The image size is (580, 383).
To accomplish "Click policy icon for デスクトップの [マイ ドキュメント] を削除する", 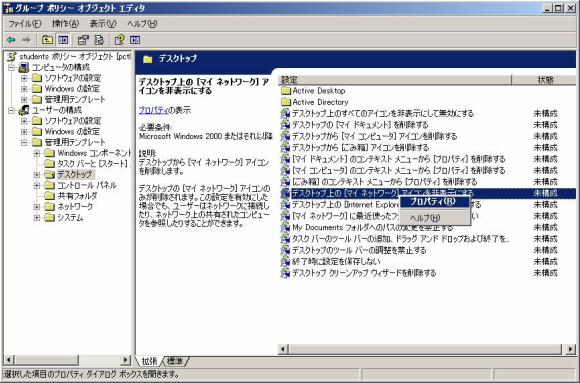I will (285, 125).
